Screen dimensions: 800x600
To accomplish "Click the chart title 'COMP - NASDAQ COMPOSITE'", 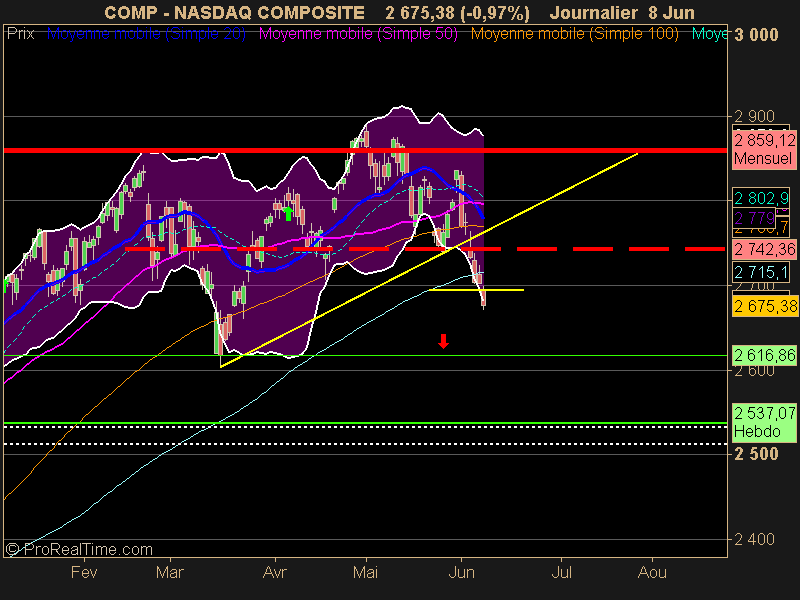I will tap(234, 12).
